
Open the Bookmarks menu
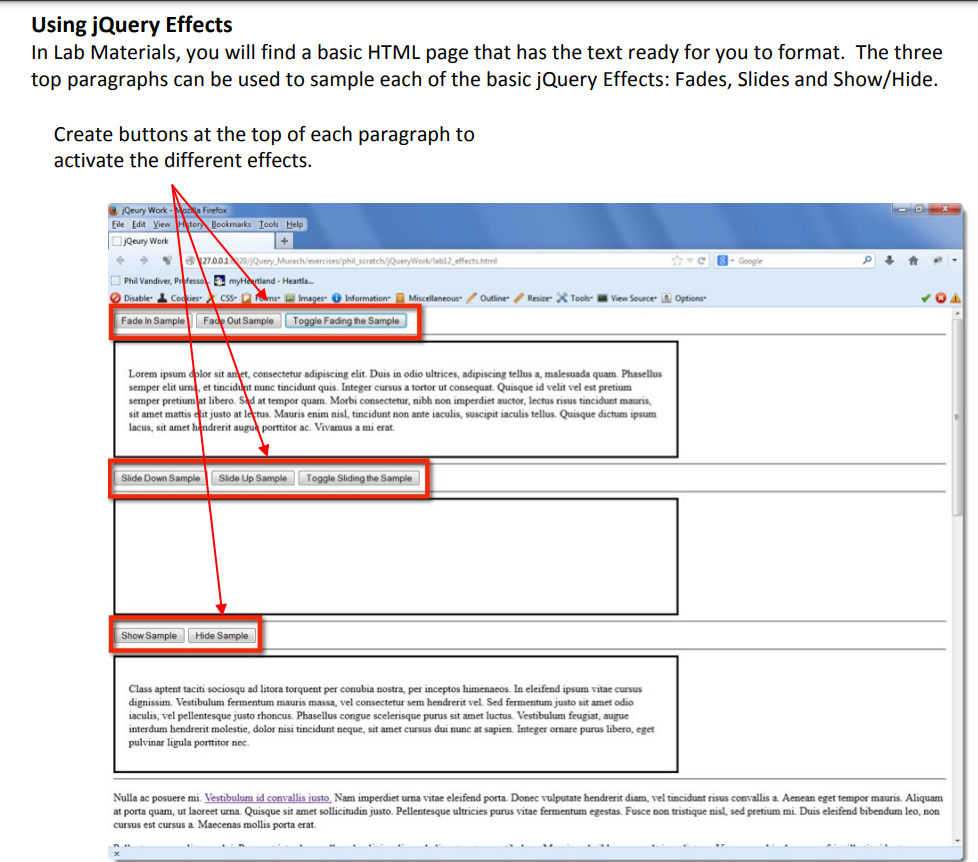pos(232,224)
